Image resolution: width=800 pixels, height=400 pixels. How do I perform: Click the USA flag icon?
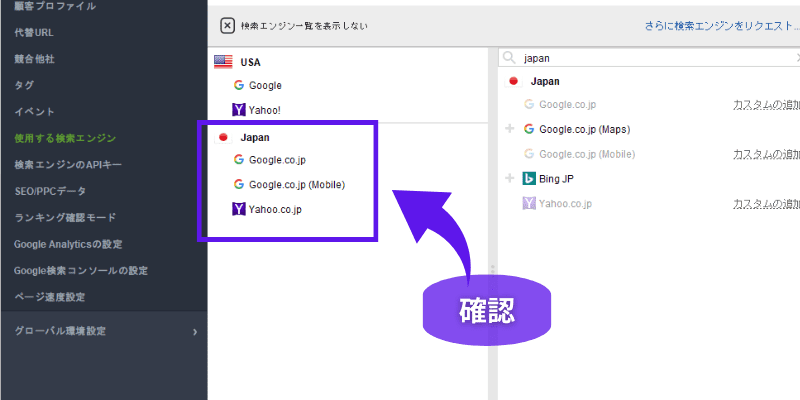click(223, 62)
